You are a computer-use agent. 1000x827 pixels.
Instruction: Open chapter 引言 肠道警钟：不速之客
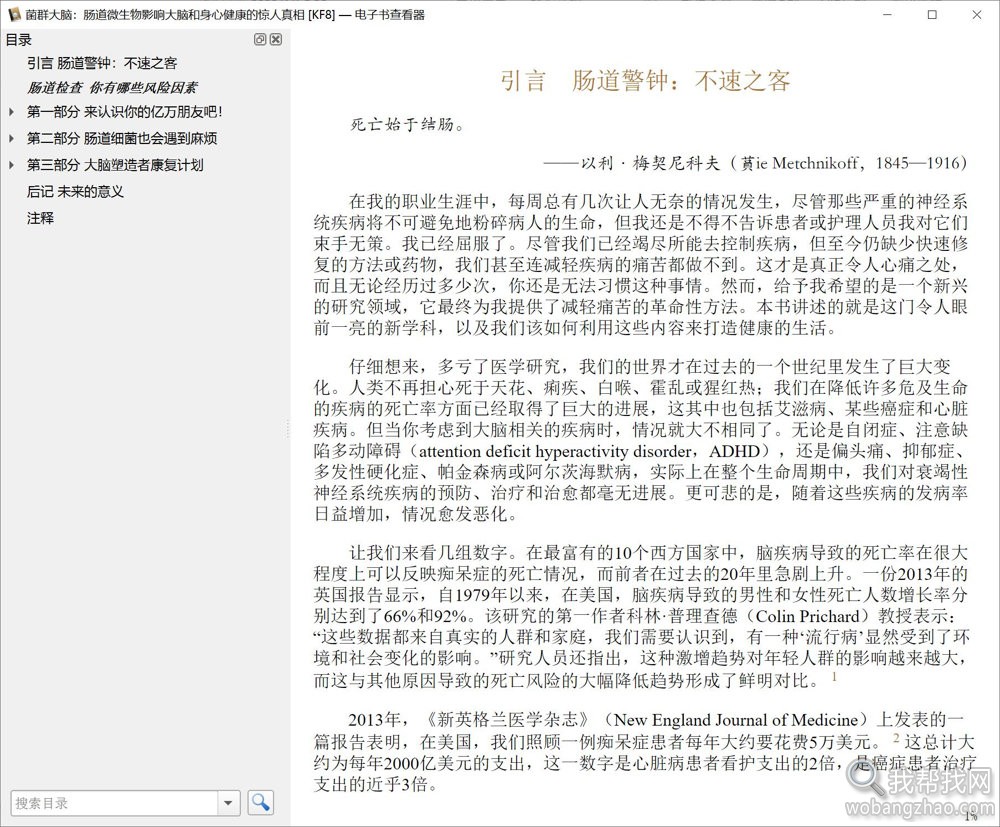tap(102, 63)
